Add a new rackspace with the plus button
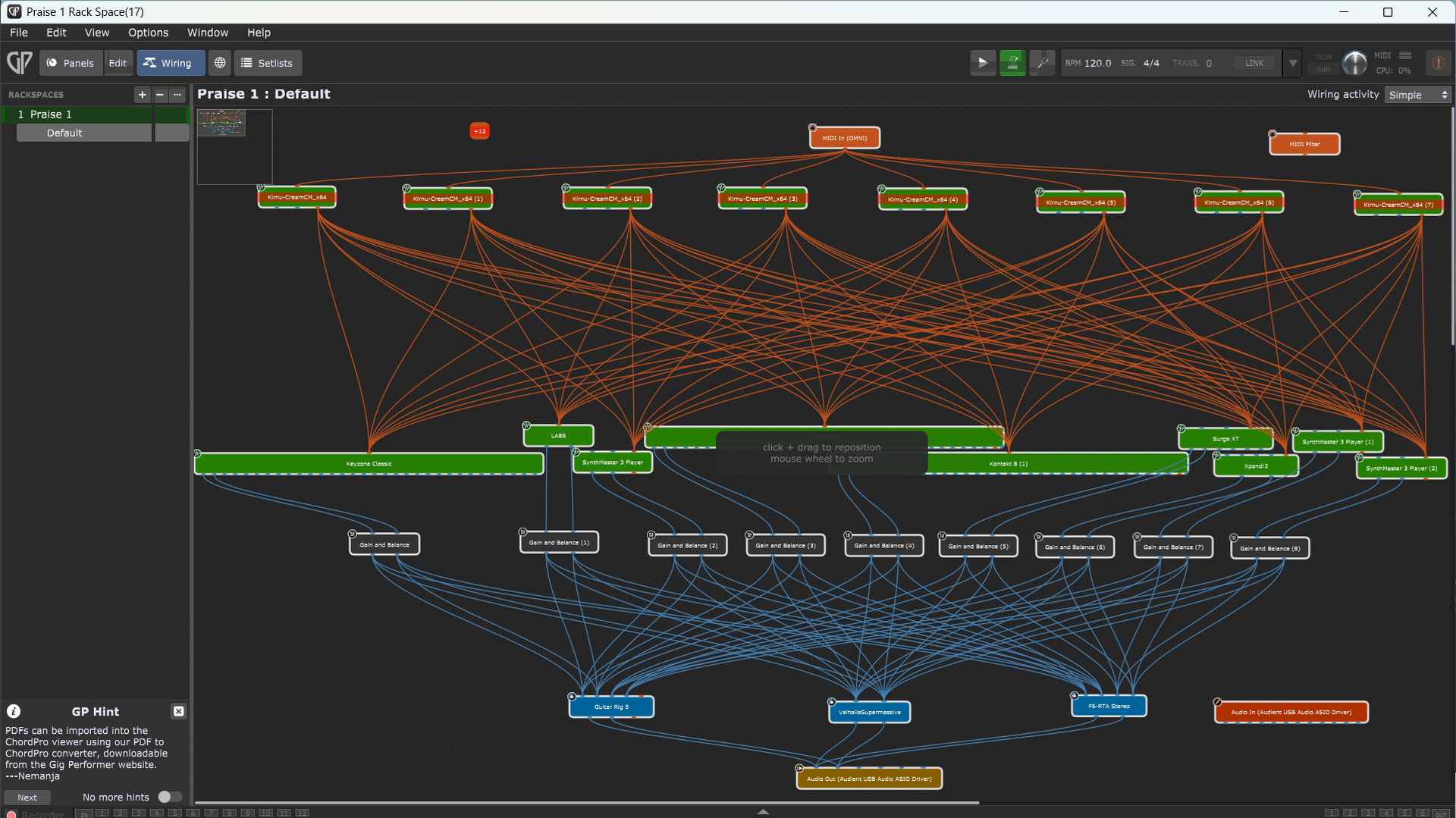The image size is (1456, 818). coord(142,95)
